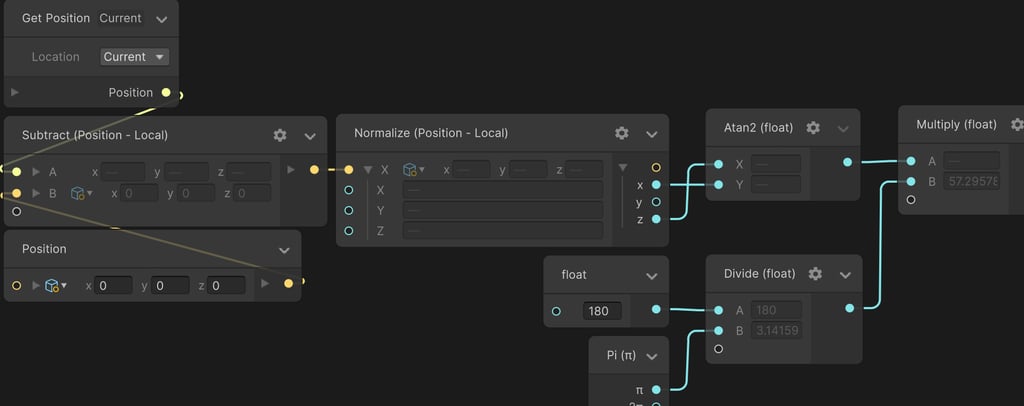
Task: Click Divide A input port
Action: pos(718,310)
